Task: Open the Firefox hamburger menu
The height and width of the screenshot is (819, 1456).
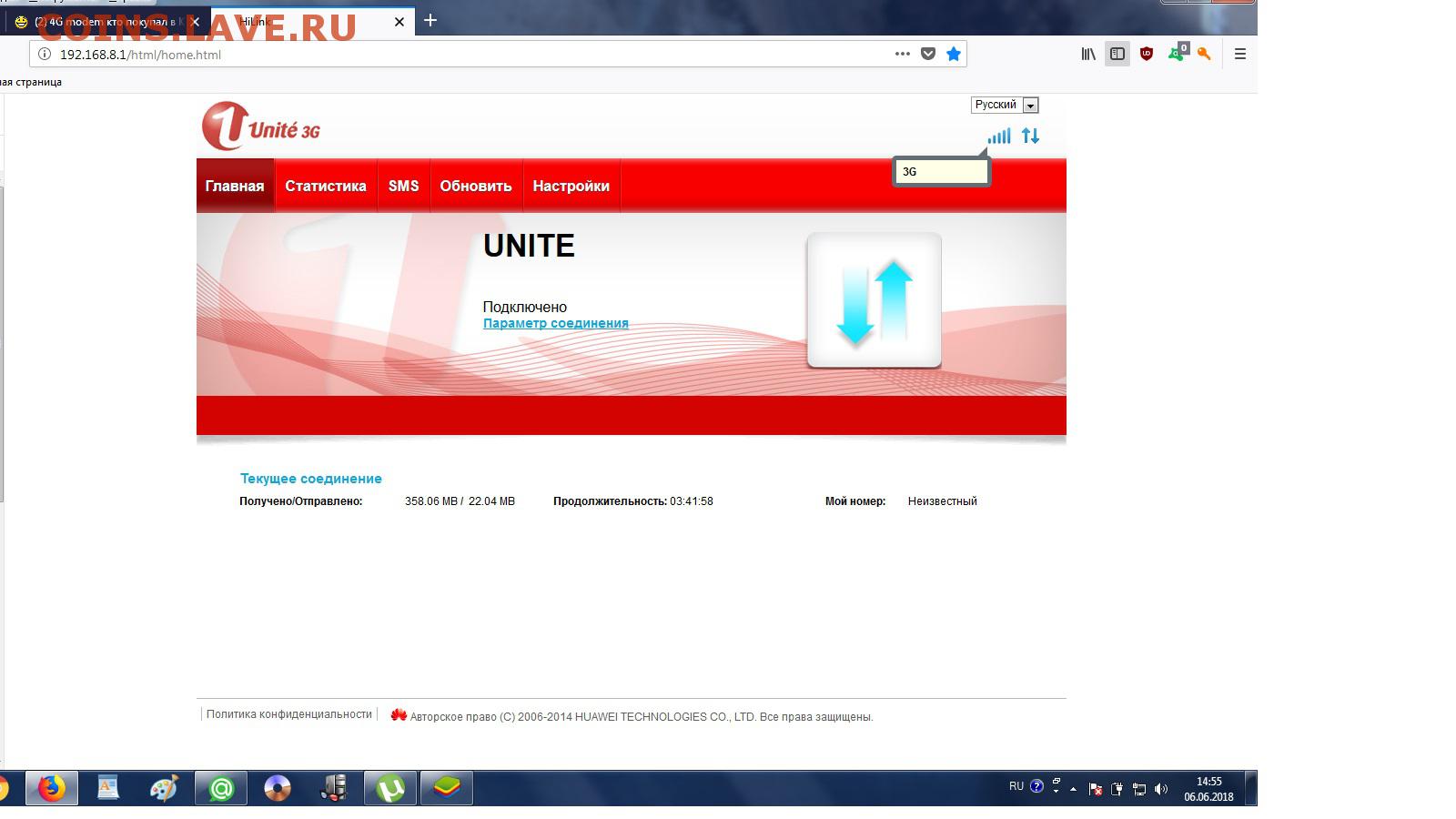Action: (x=1239, y=54)
